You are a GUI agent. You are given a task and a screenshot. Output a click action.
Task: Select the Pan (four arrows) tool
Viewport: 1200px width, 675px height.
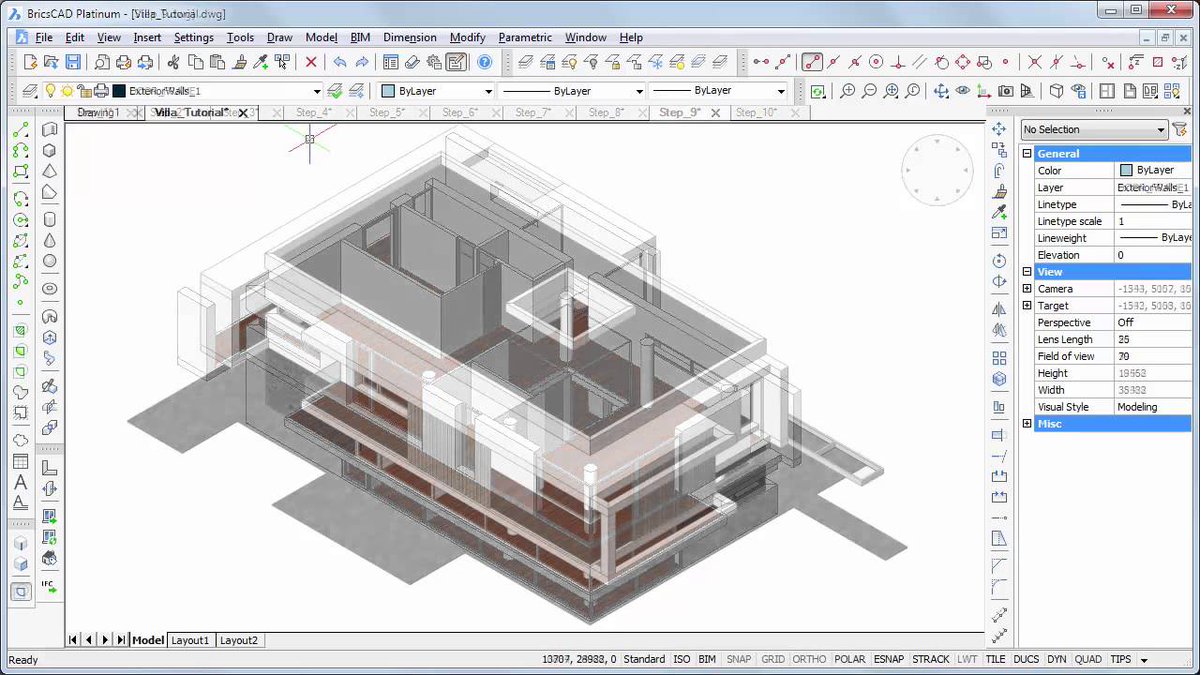pyautogui.click(x=941, y=91)
